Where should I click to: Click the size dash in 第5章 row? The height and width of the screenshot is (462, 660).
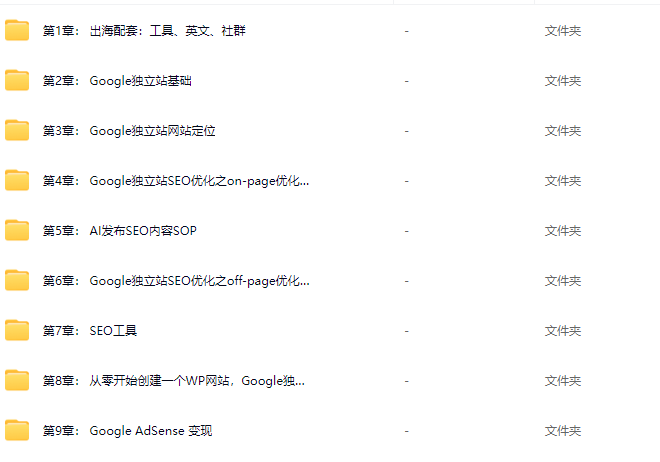click(x=407, y=231)
